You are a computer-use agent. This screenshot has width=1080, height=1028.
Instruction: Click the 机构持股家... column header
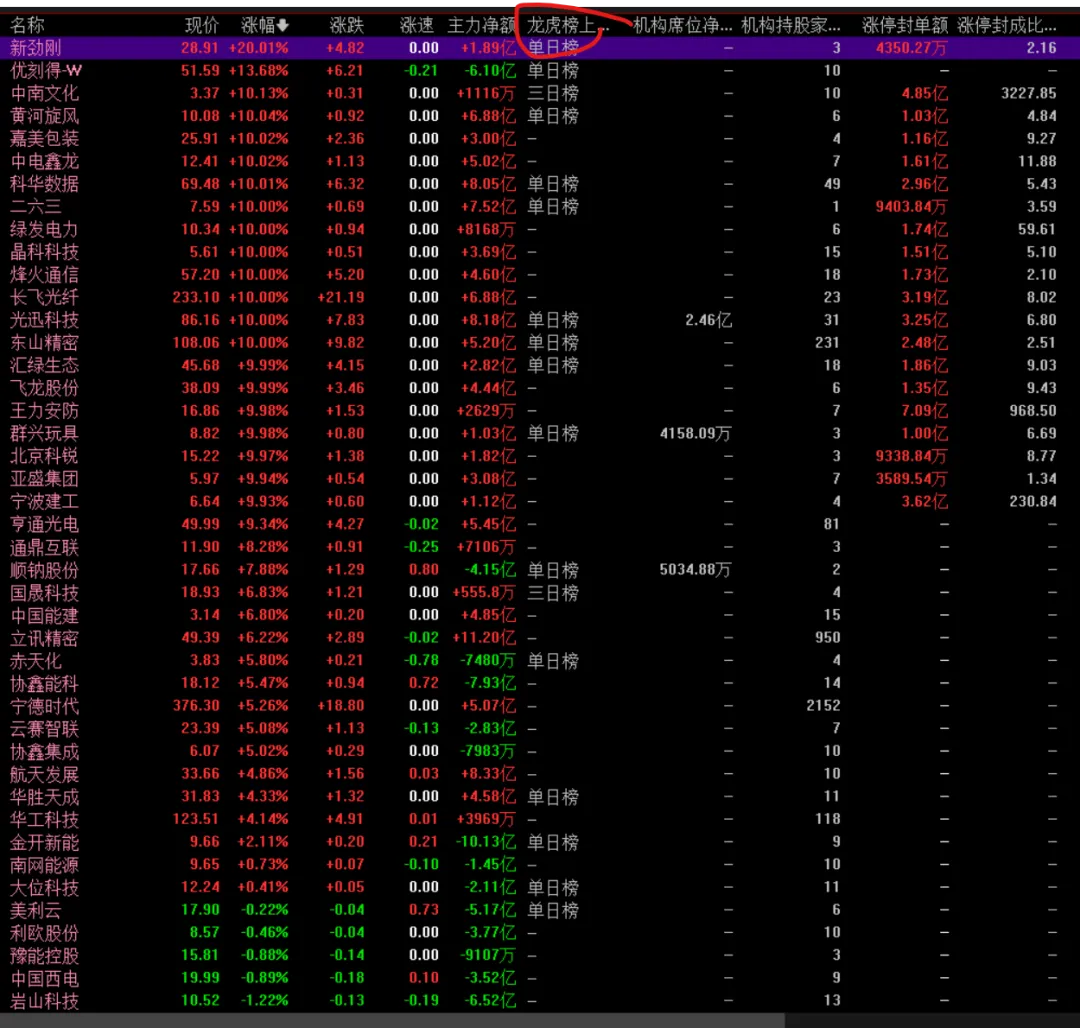point(791,26)
